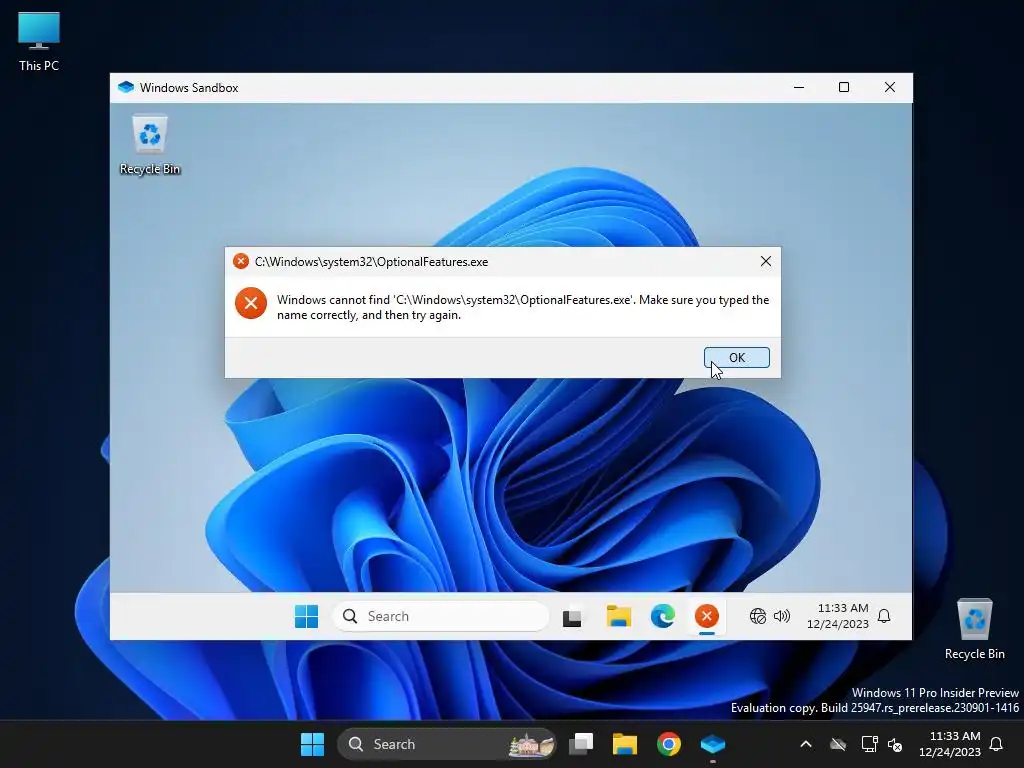Open the host notification bell
The height and width of the screenshot is (768, 1024).
pos(996,744)
